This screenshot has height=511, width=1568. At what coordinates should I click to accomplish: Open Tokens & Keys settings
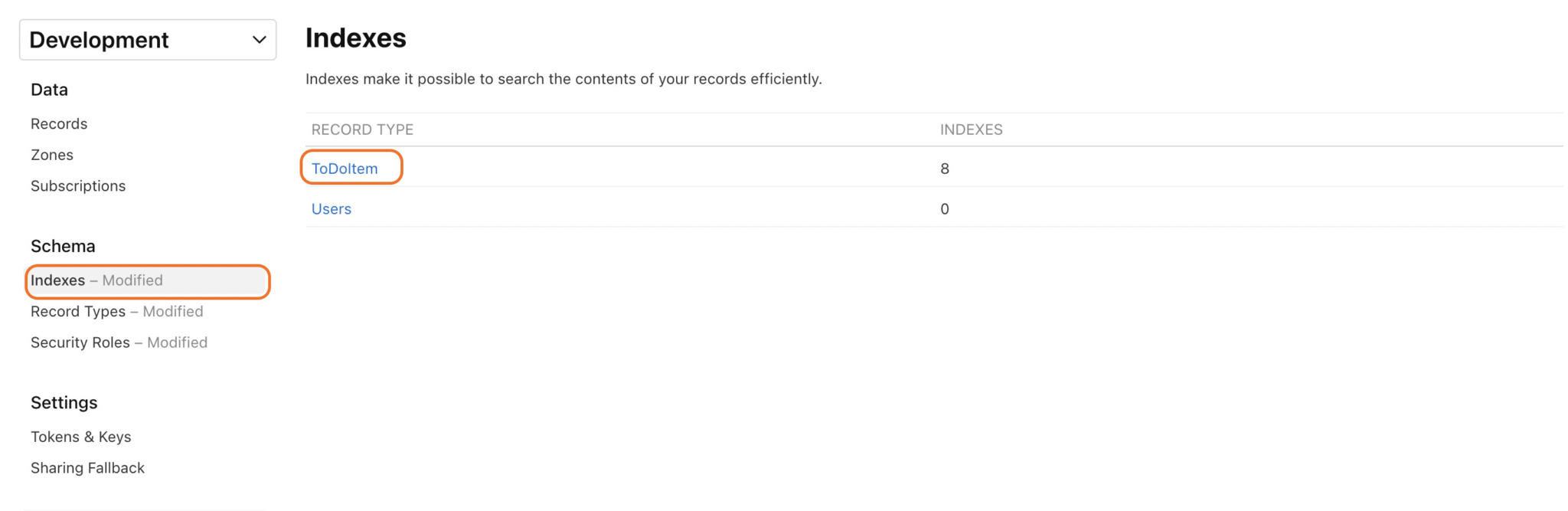[x=81, y=437]
